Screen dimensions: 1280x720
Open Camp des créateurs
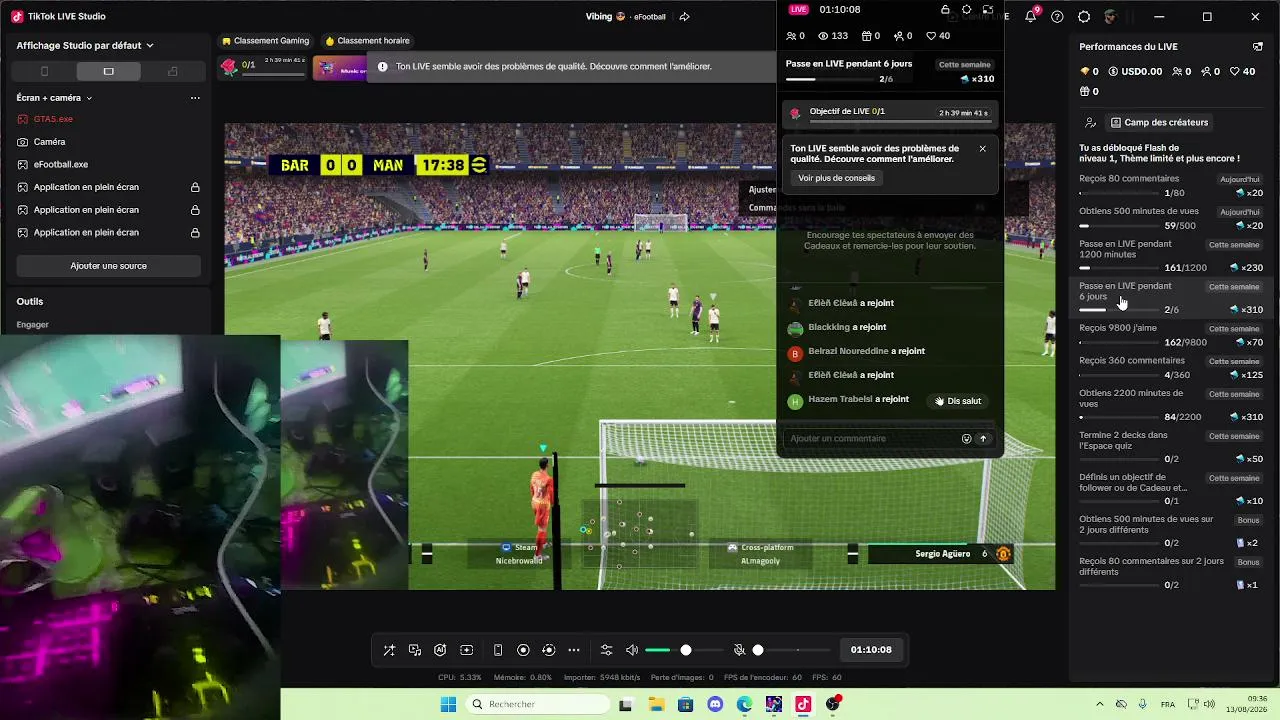(x=1159, y=122)
